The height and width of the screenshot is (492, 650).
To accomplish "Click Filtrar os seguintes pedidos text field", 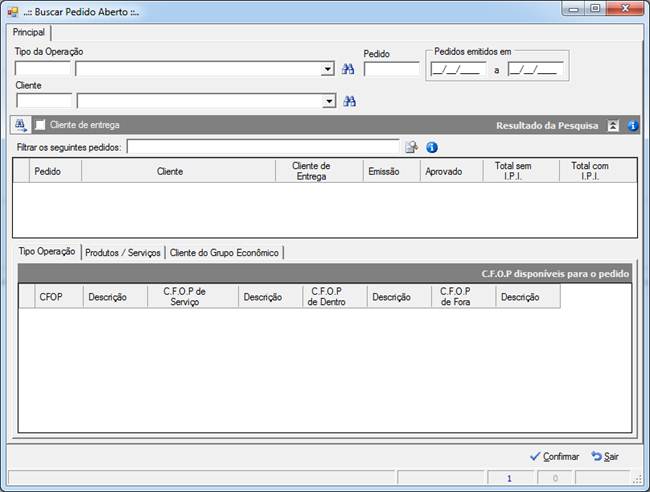I will pyautogui.click(x=263, y=147).
